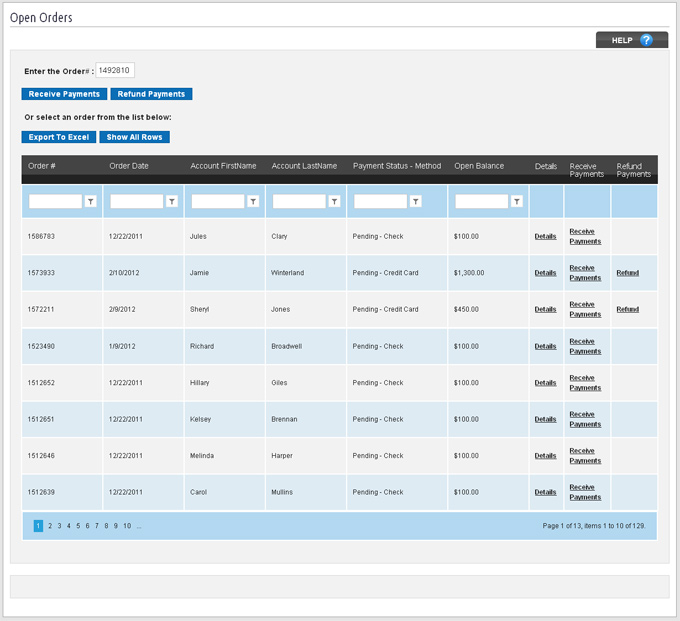Viewport: 680px width, 621px height.
Task: Click the Account LastName filter box
Action: pyautogui.click(x=299, y=201)
